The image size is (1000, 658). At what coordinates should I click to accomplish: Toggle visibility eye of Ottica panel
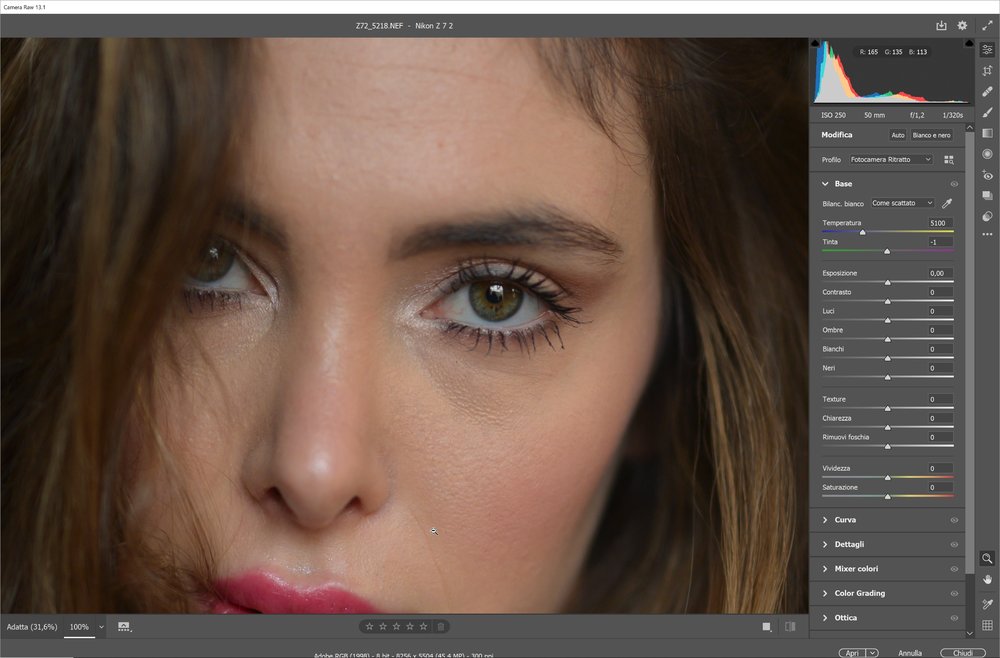tap(954, 618)
